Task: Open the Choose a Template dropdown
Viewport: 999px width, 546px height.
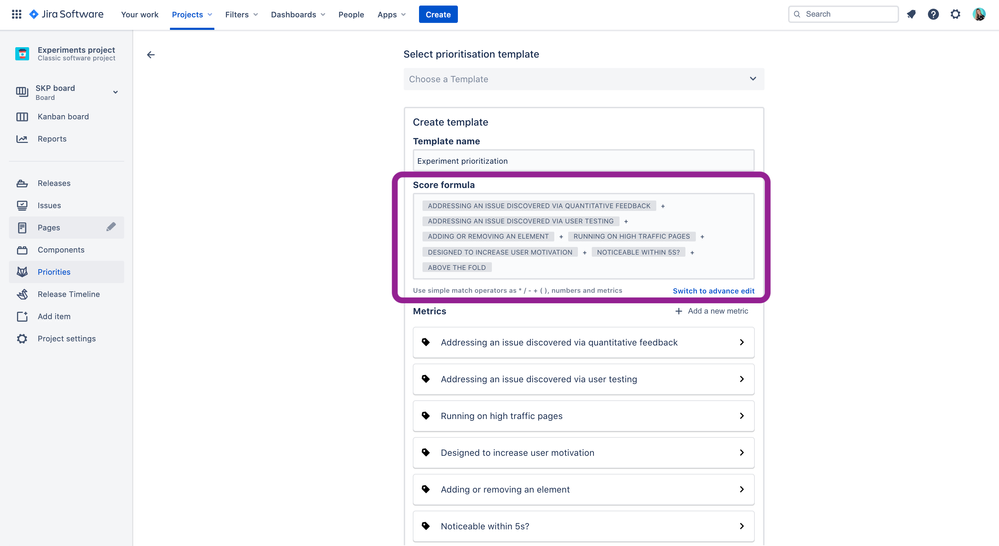Action: click(x=584, y=79)
